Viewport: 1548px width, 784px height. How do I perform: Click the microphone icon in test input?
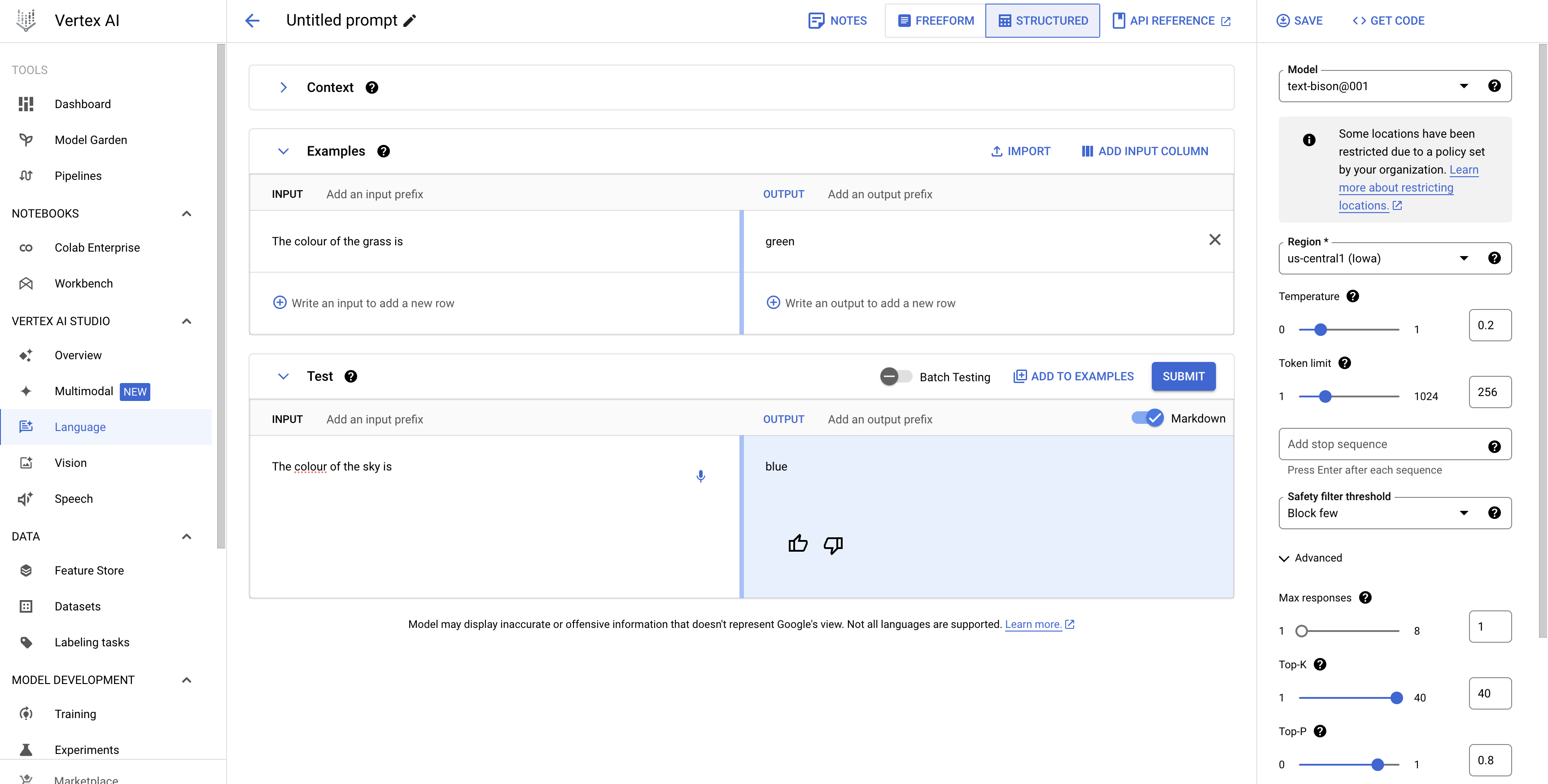[x=700, y=476]
